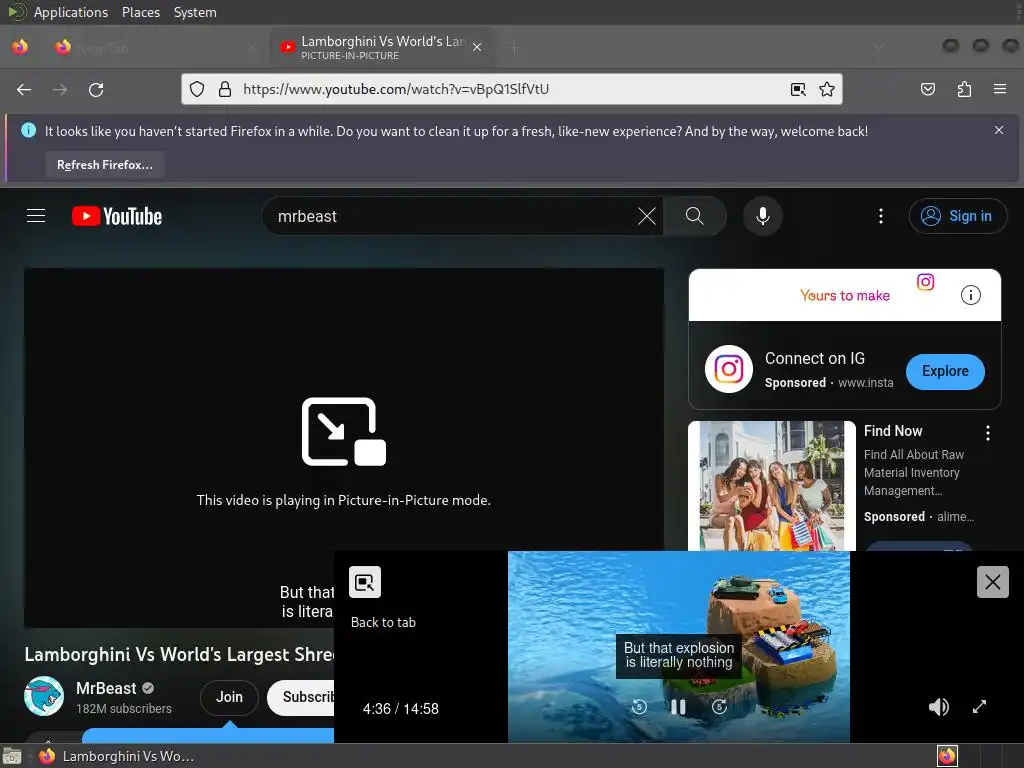Open the shield tracking protection icon
This screenshot has width=1024, height=768.
(197, 89)
